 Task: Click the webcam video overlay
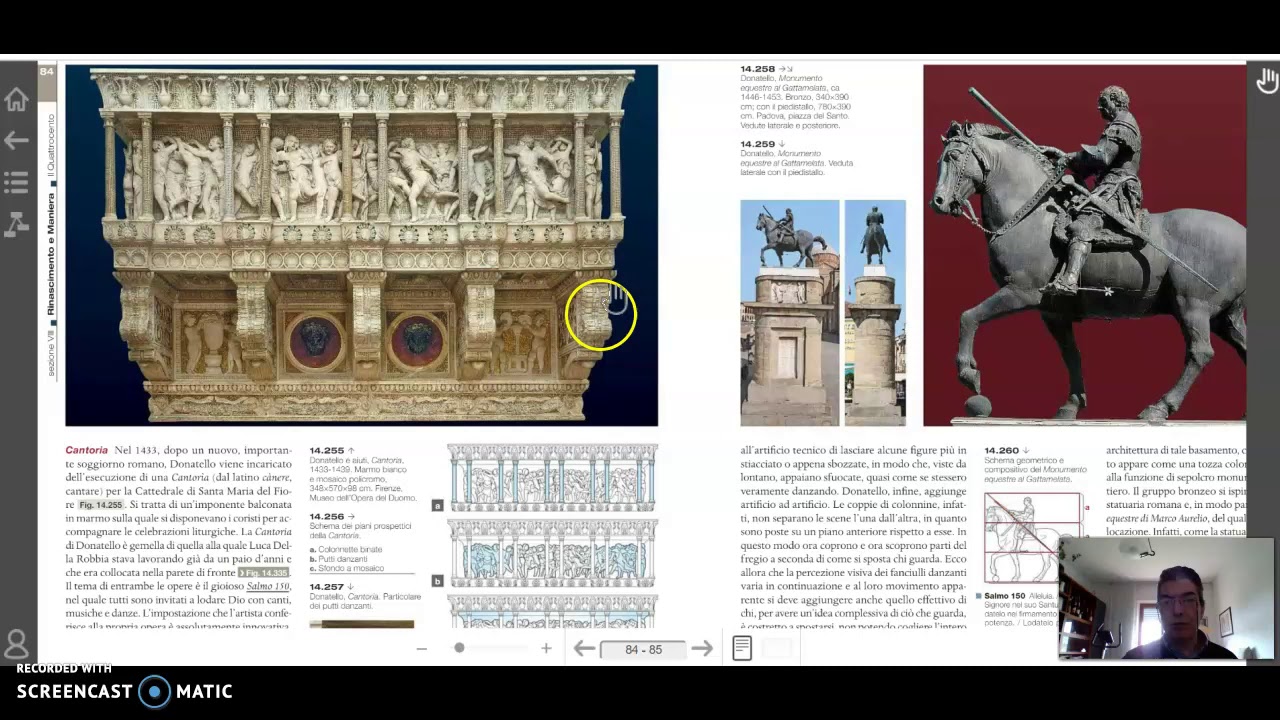(x=1167, y=599)
